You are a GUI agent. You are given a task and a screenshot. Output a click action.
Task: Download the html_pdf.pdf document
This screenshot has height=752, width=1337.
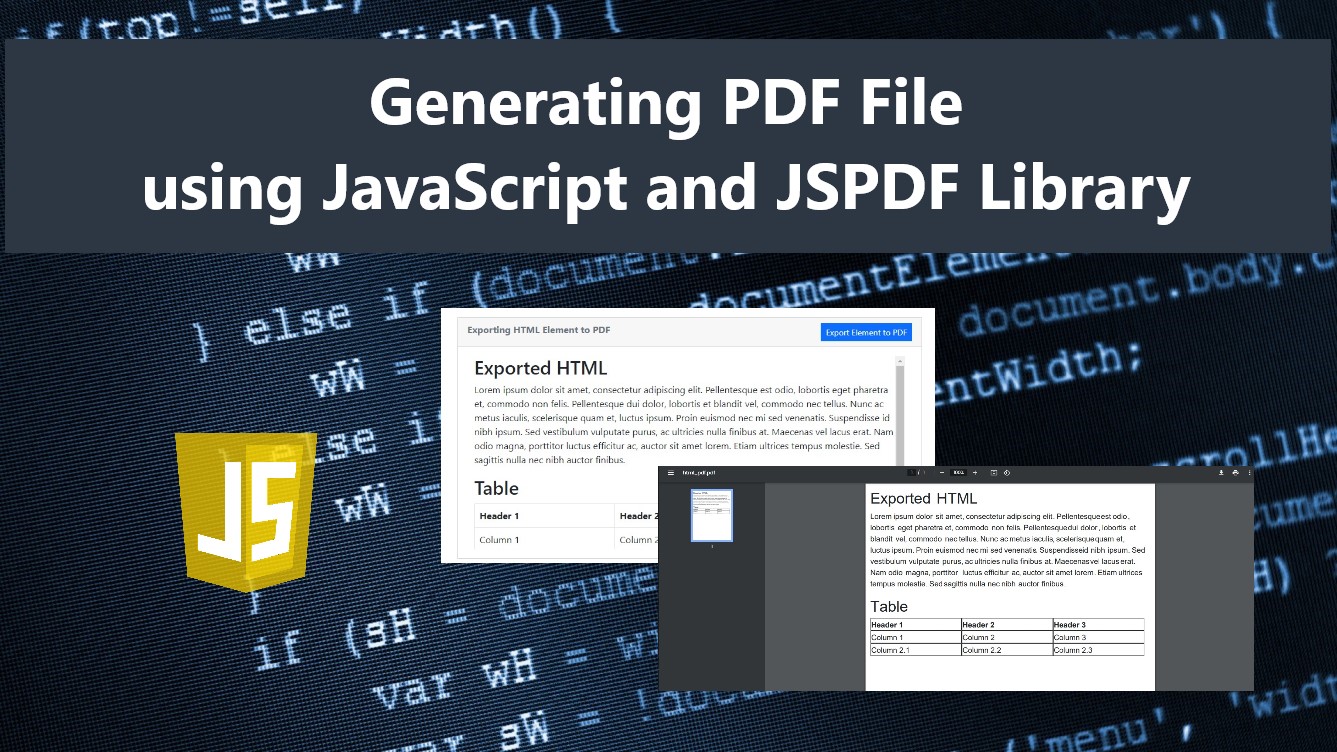1221,472
